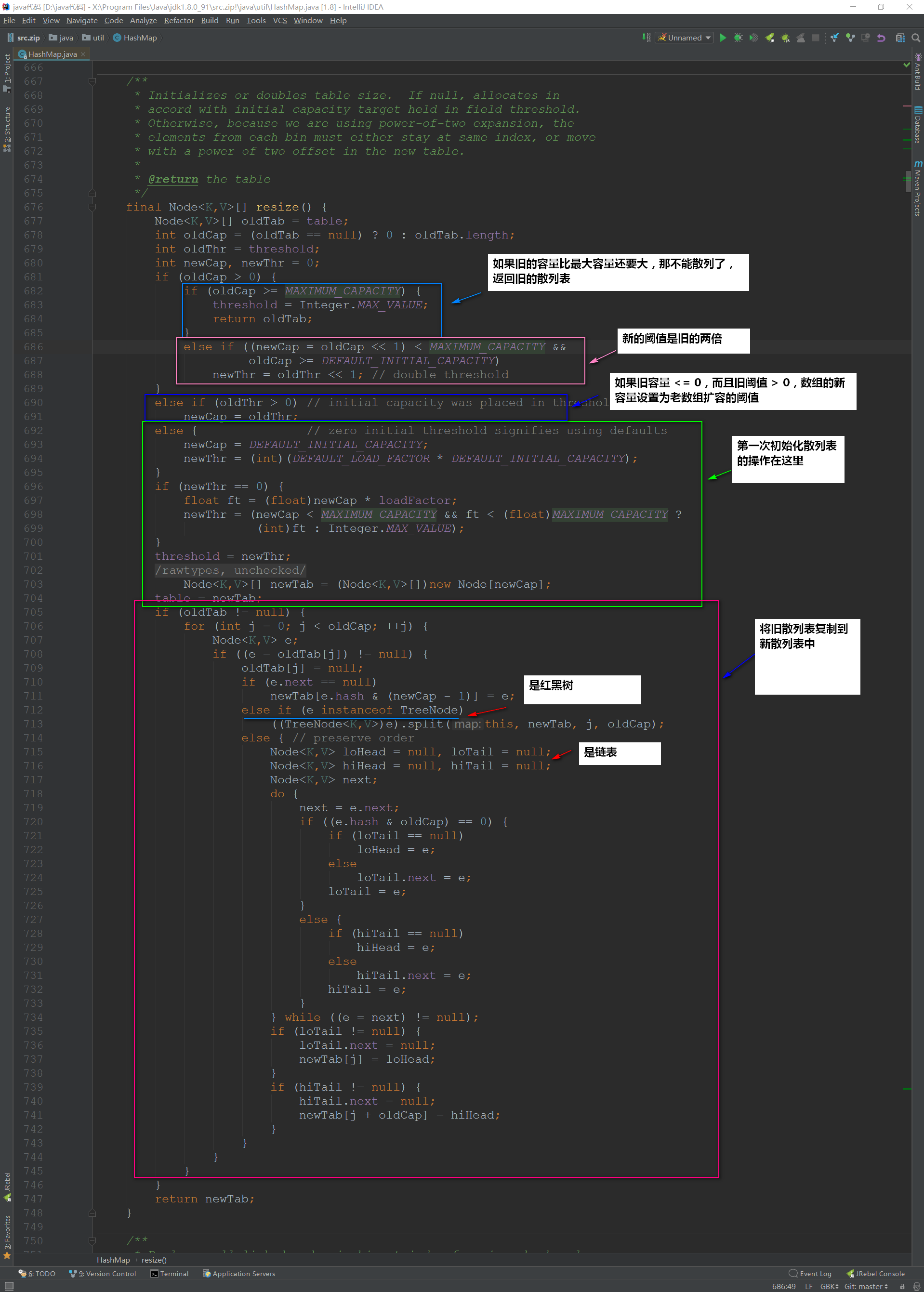Open the 6: TODO tool window
Screen dimensions: 924x1292
click(37, 1274)
